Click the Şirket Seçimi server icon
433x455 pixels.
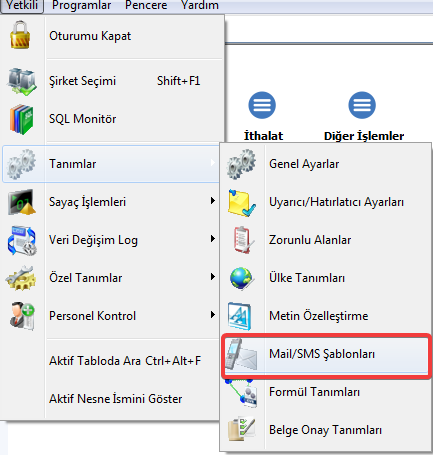[x=22, y=82]
